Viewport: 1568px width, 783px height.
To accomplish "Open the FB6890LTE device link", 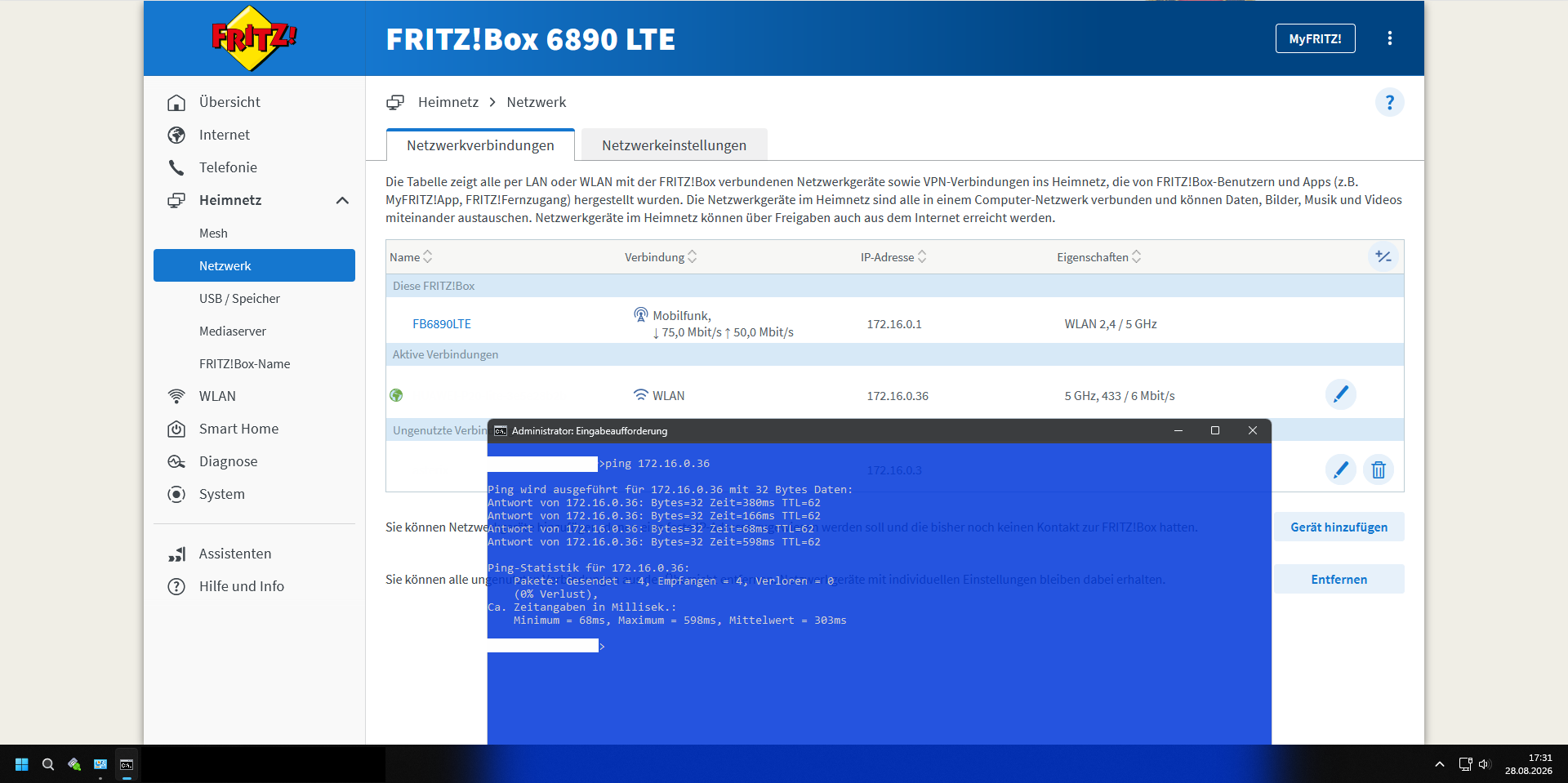I will pyautogui.click(x=442, y=324).
